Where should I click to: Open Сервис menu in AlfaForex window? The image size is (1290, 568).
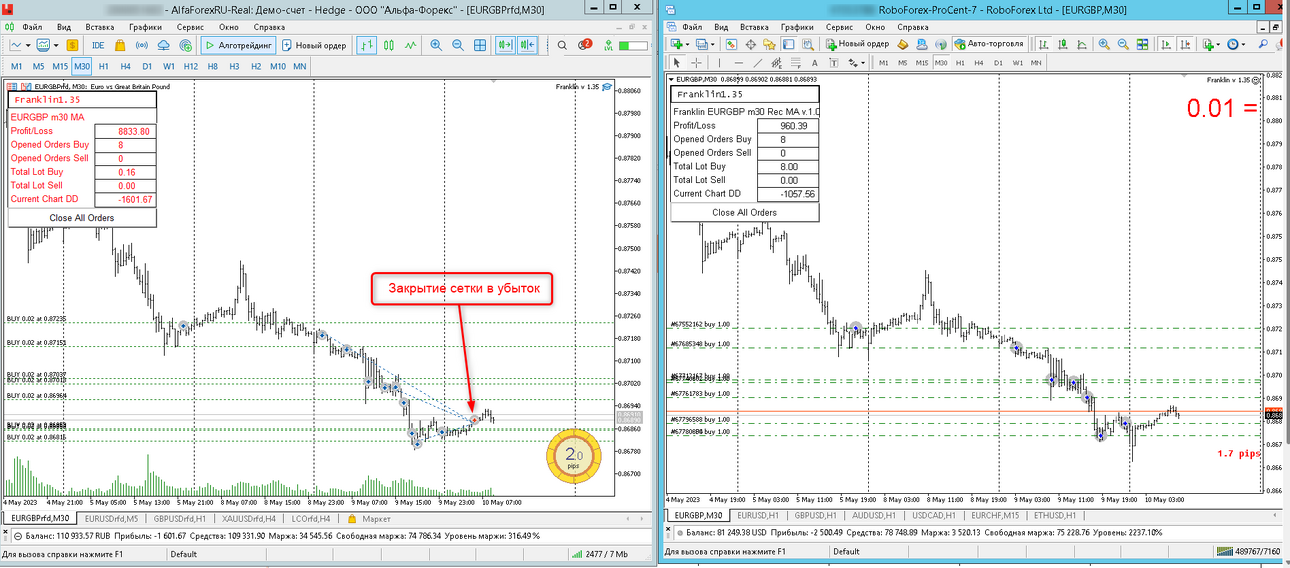tap(188, 27)
